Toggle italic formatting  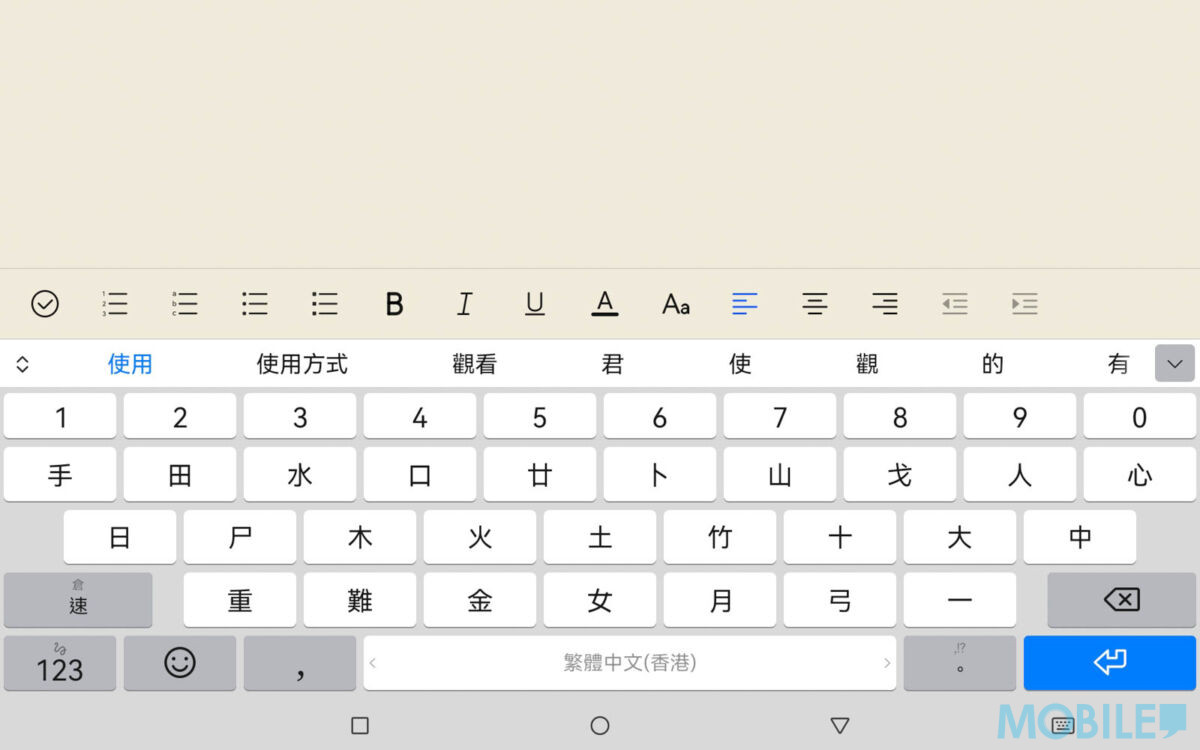coord(464,304)
